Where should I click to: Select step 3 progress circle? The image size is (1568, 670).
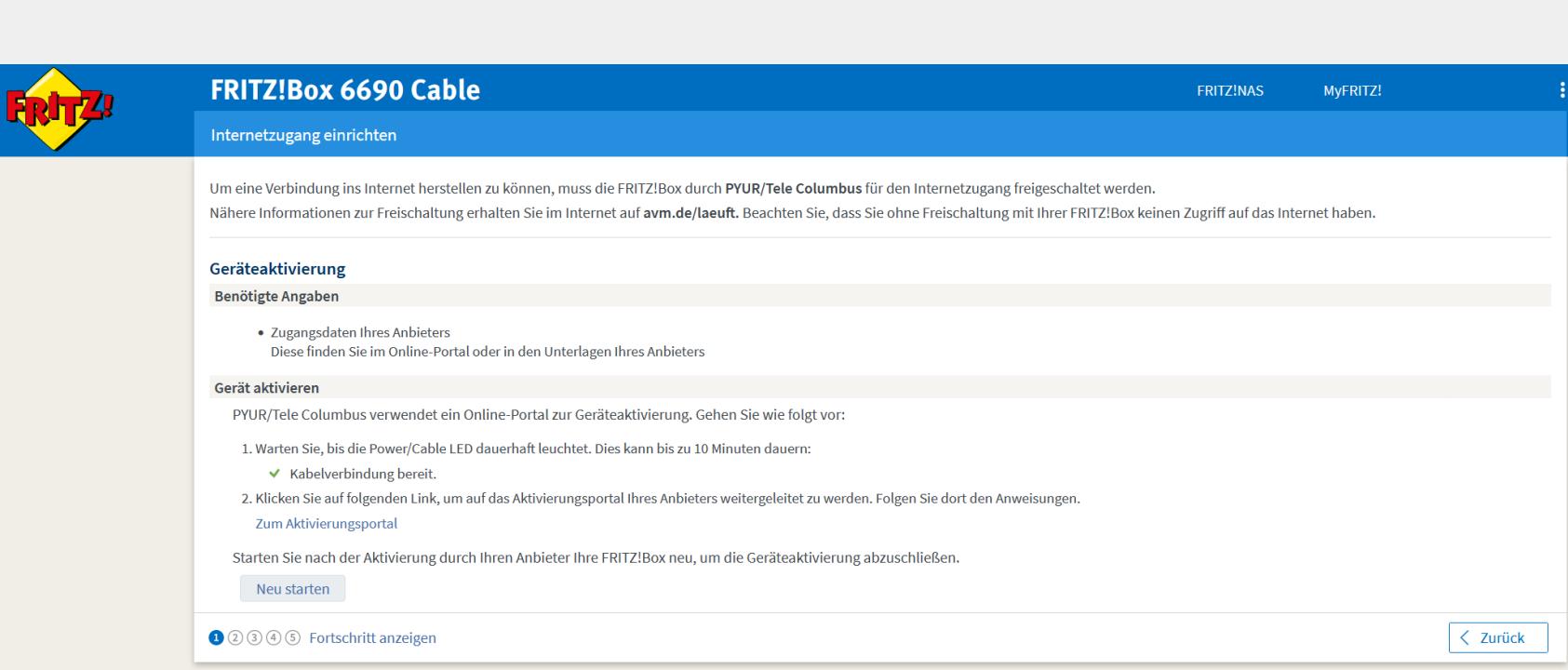click(254, 638)
